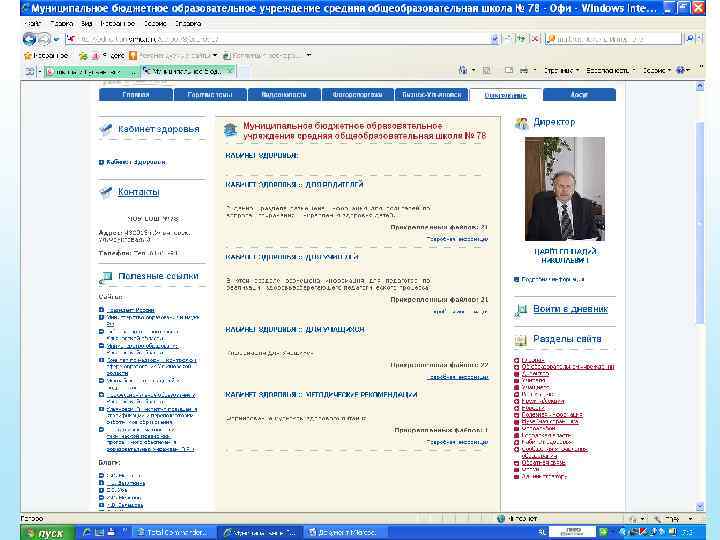The height and width of the screenshot is (540, 720).
Task: Open КАБИНЕТ ЗДОРОВЬЯ :: ДЛЯ УЧАЩИХСЯ heading
Action: 295,329
